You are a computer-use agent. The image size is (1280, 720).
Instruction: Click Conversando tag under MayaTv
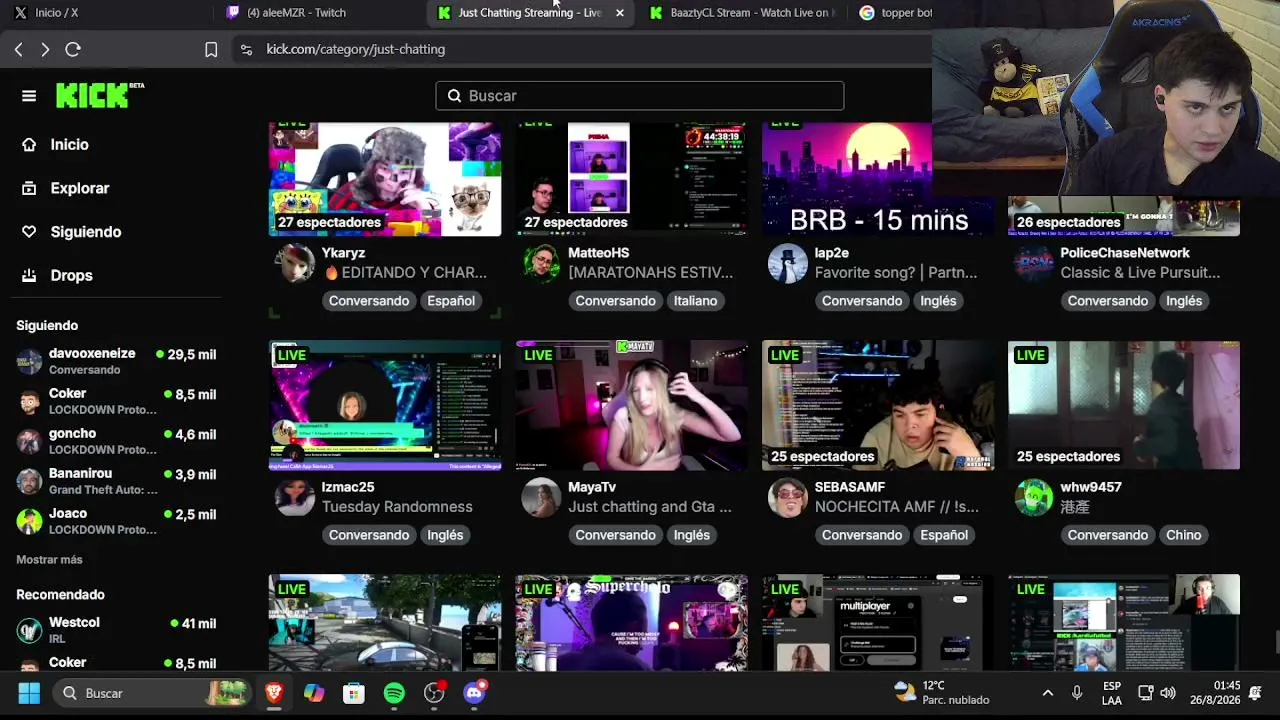coord(615,535)
